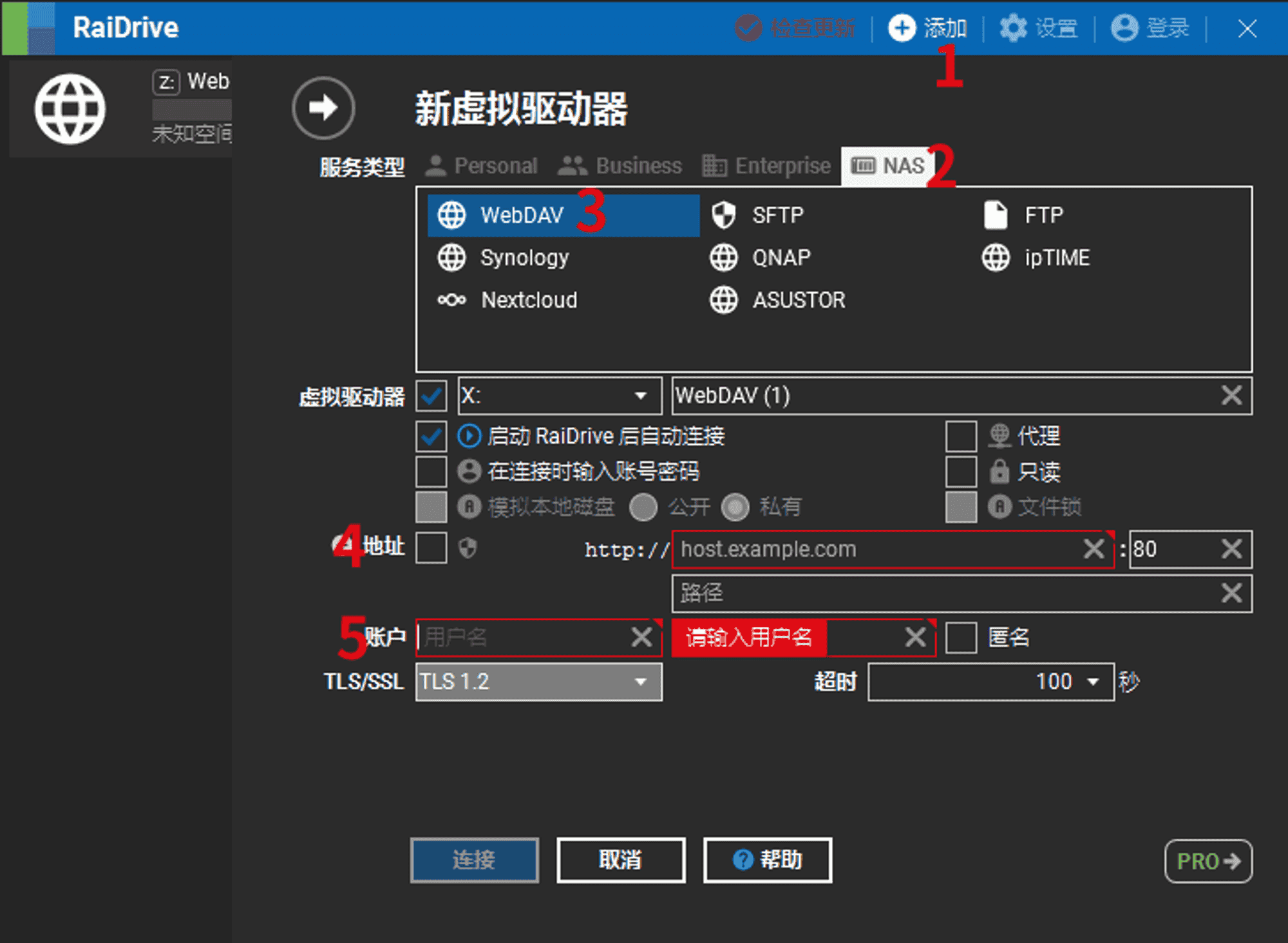This screenshot has height=943, width=1288.
Task: Enable 在连接时输入账号密码 checkbox
Action: coord(431,472)
